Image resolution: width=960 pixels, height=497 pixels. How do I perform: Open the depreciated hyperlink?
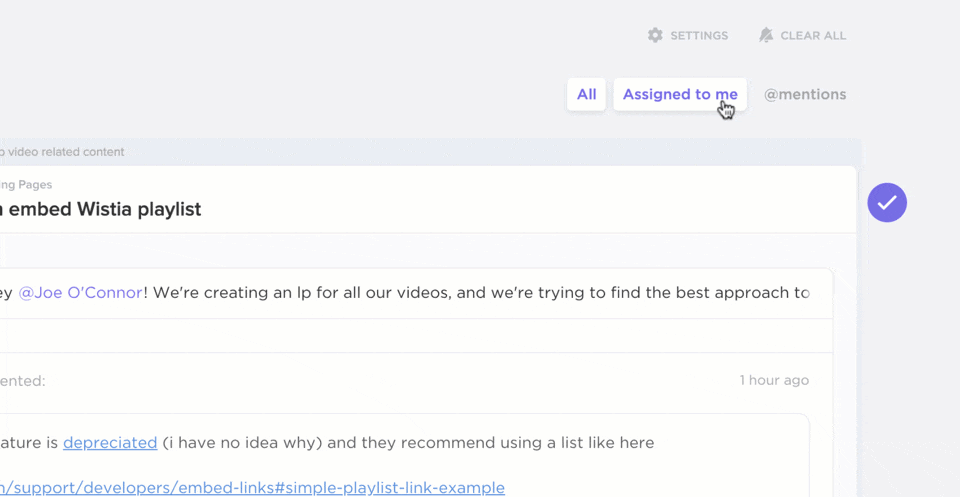click(x=110, y=442)
